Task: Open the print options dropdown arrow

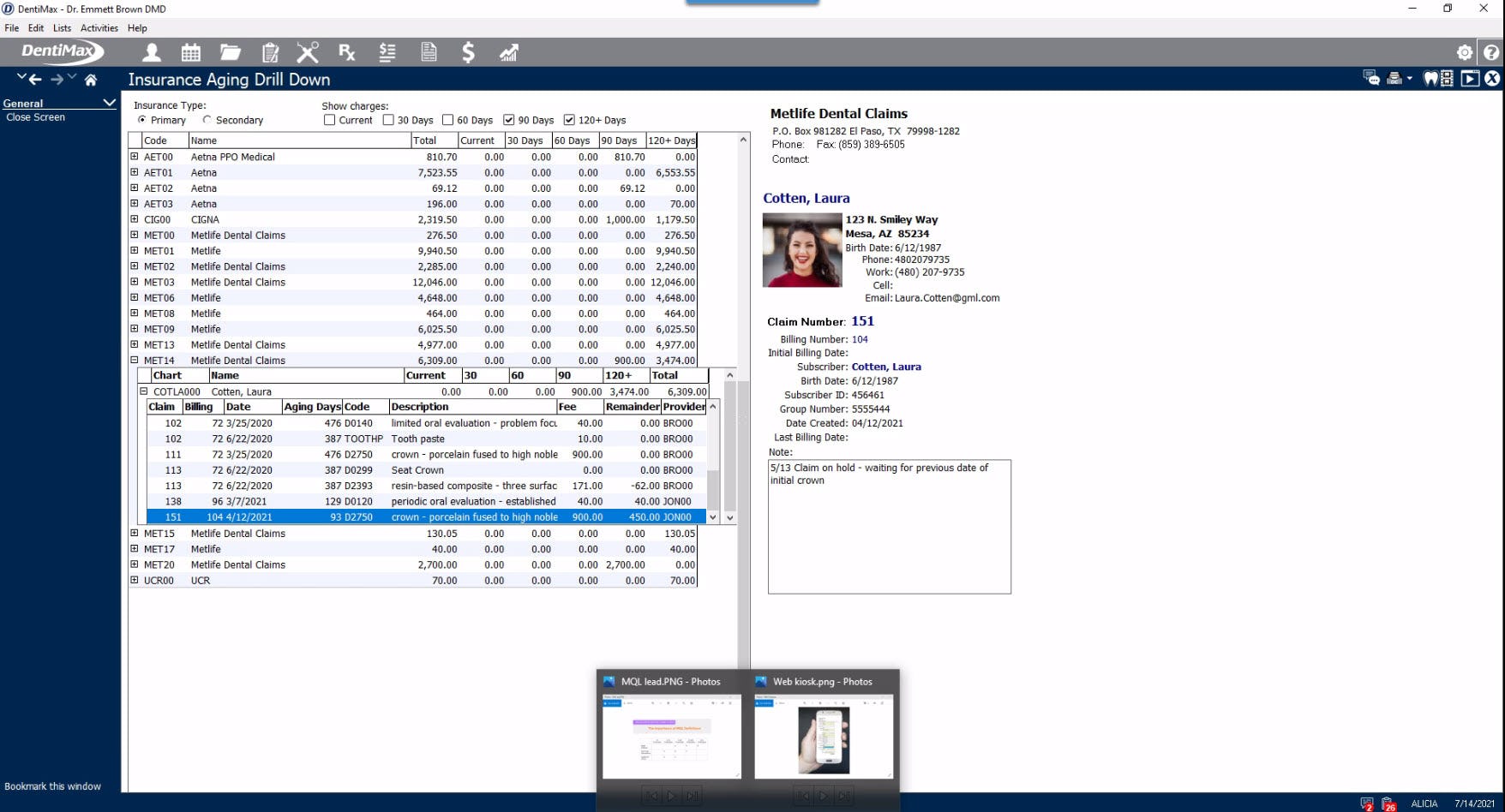Action: [1407, 78]
